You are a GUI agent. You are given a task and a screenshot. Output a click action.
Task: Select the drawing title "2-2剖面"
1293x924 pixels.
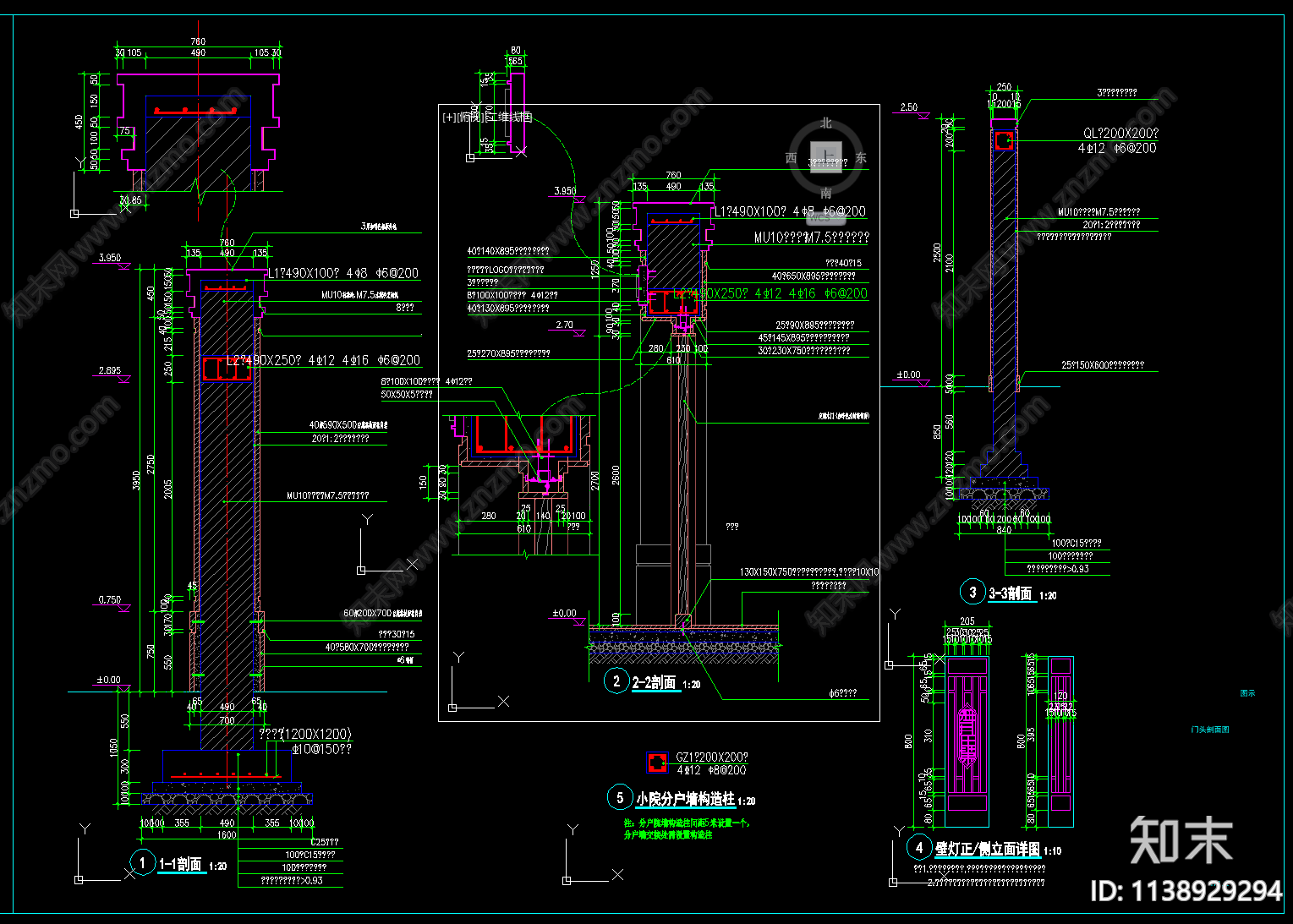click(x=655, y=682)
